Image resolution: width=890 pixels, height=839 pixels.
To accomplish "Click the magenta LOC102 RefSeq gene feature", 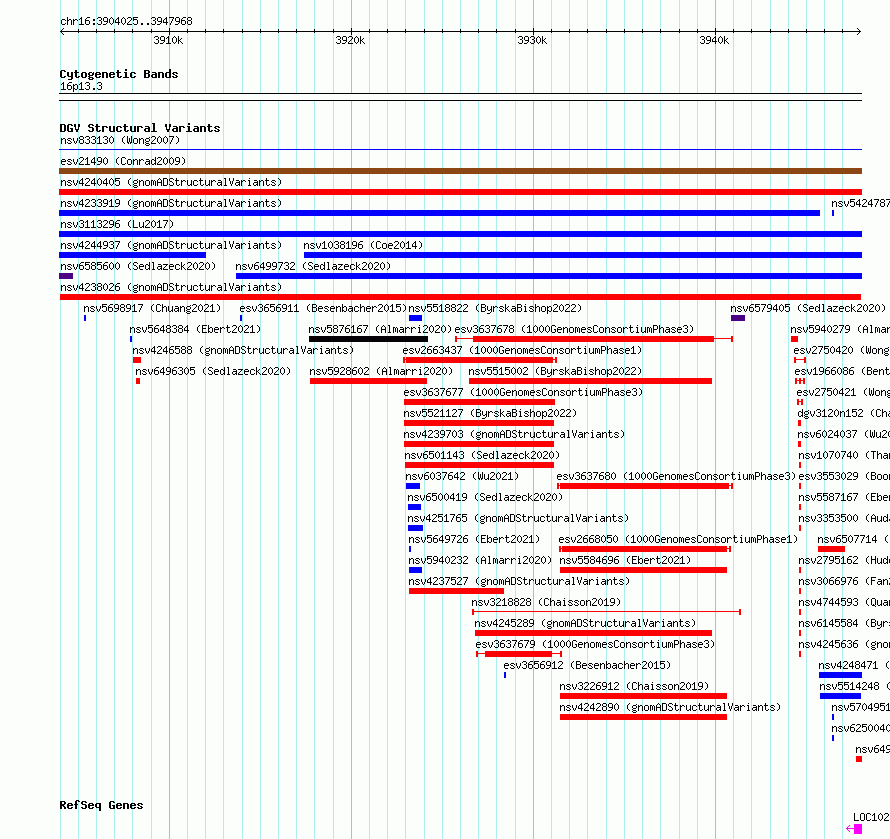I will 854,829.
